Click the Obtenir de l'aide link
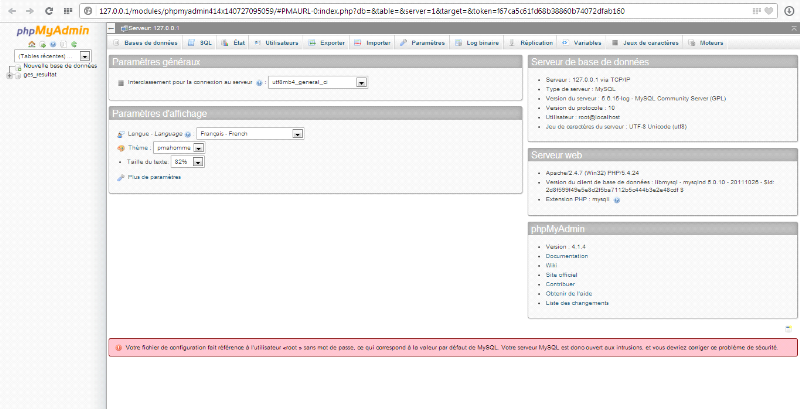 pyautogui.click(x=569, y=293)
